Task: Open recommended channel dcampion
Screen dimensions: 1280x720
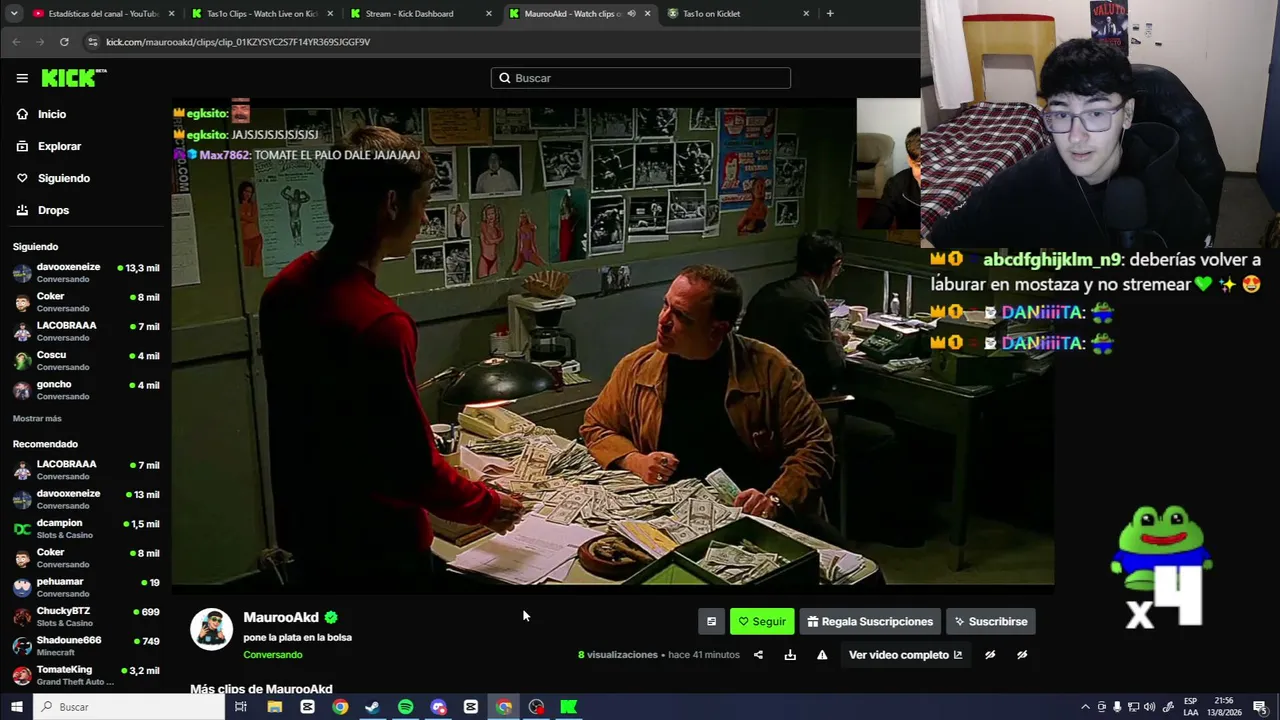Action: (x=86, y=528)
